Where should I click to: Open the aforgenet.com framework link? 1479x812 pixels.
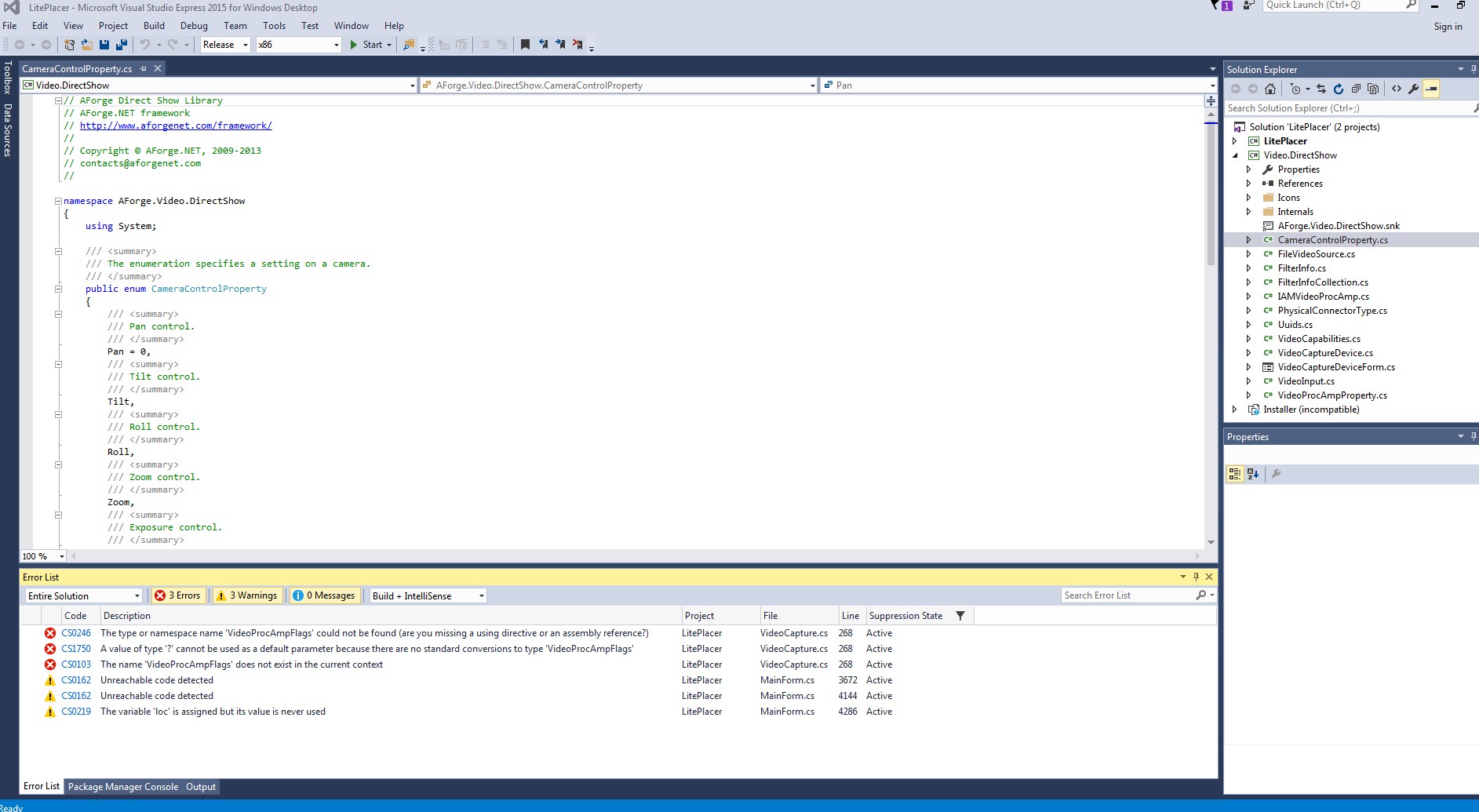click(176, 126)
